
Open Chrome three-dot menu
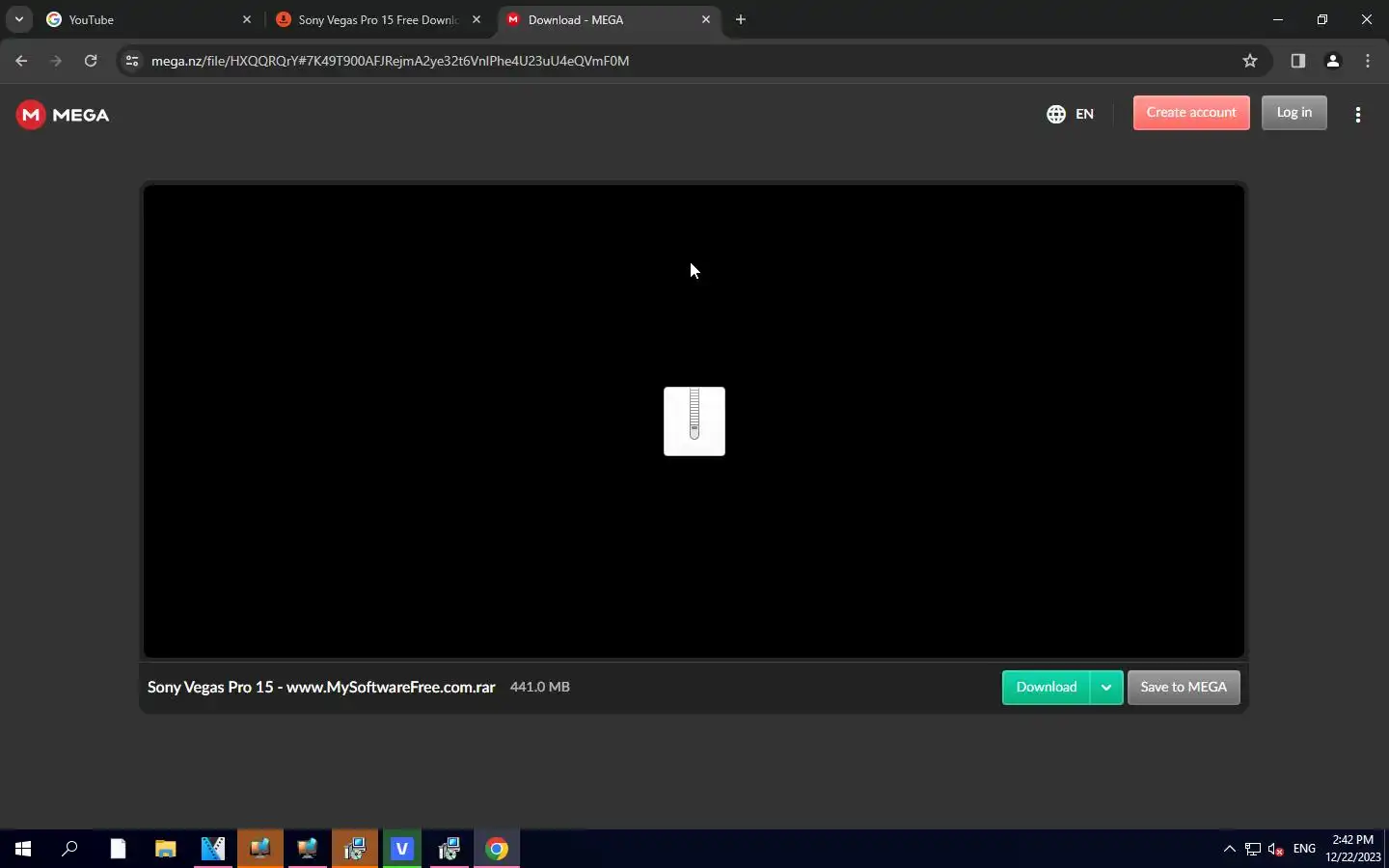coord(1368,61)
